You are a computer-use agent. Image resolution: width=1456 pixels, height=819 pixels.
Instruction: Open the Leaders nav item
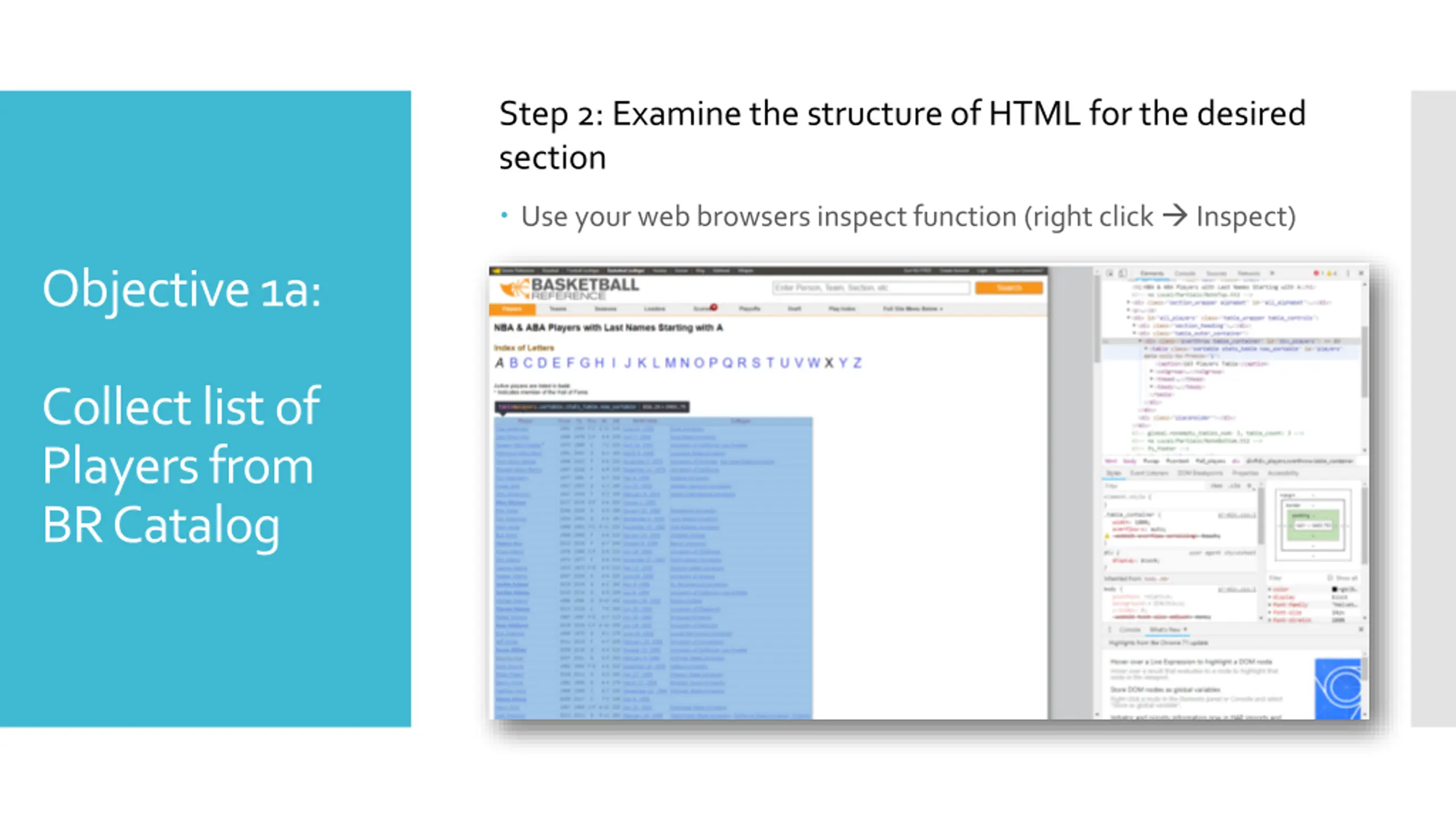(655, 309)
